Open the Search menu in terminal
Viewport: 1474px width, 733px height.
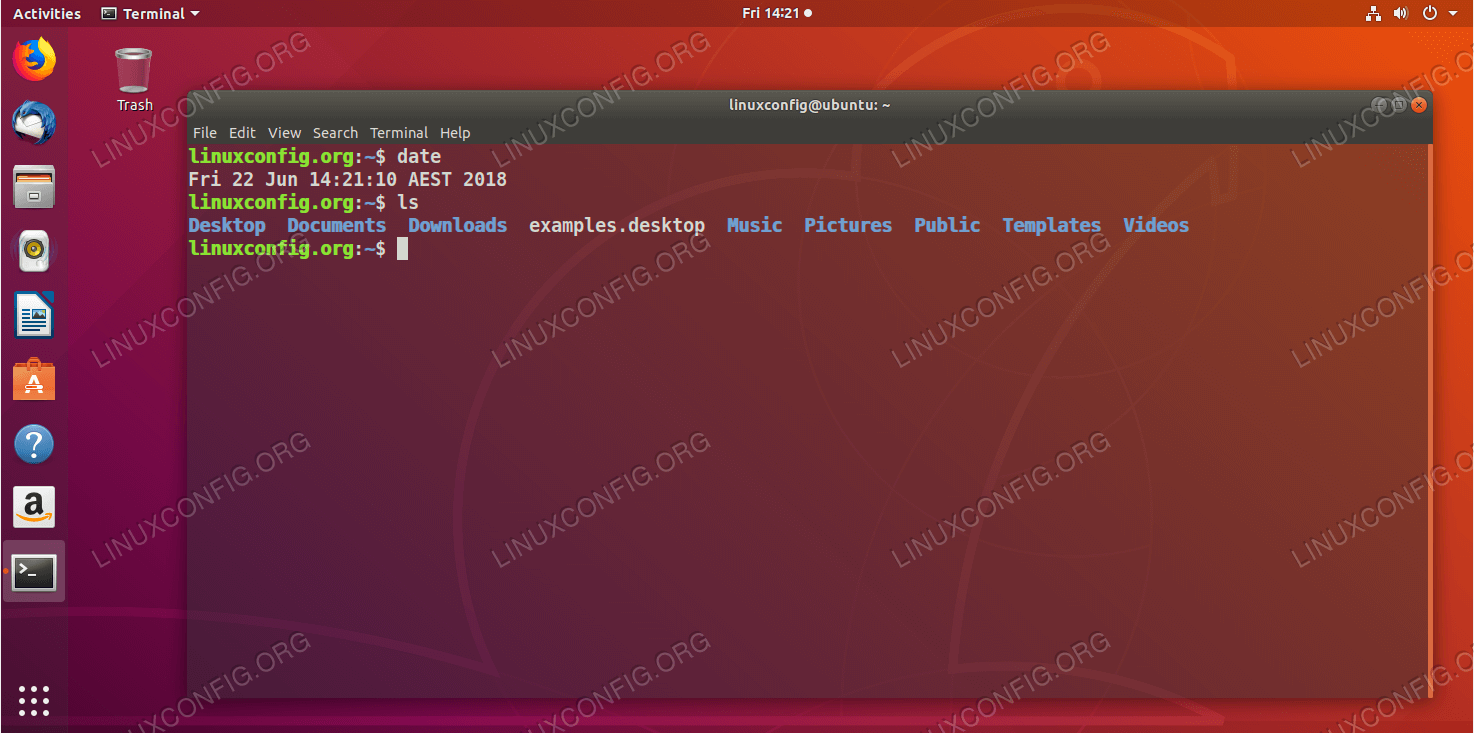335,133
